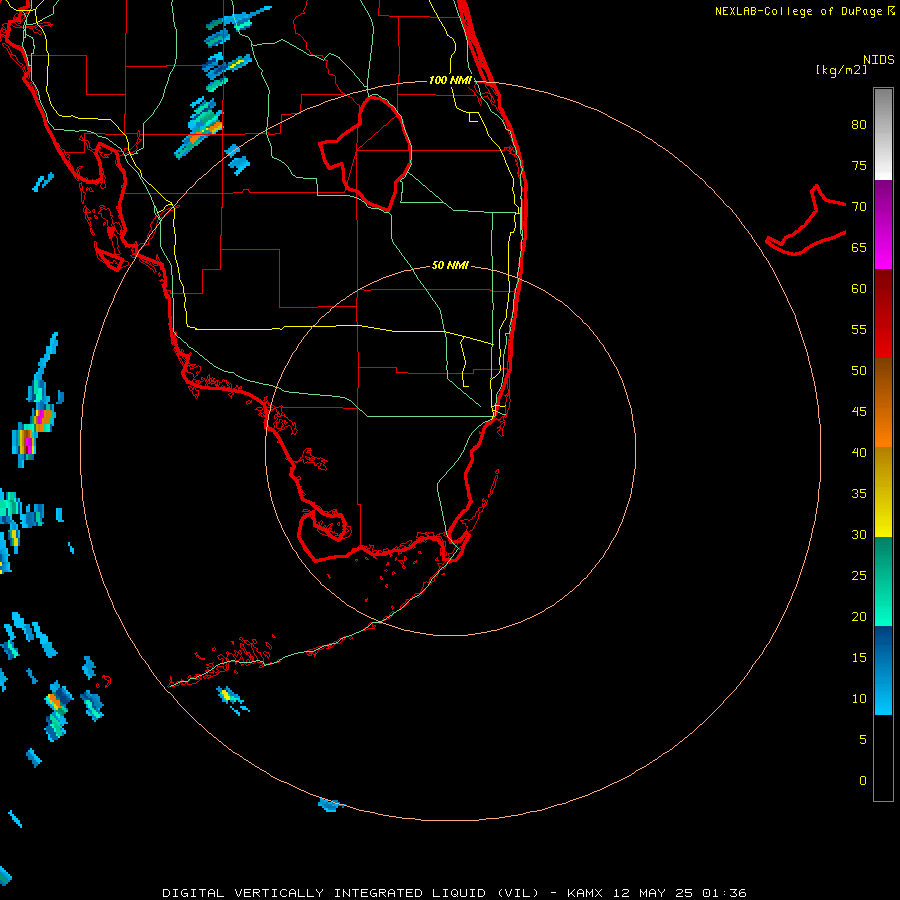Click the kg/m2 unit label
Screen dimensions: 900x900
(x=841, y=70)
